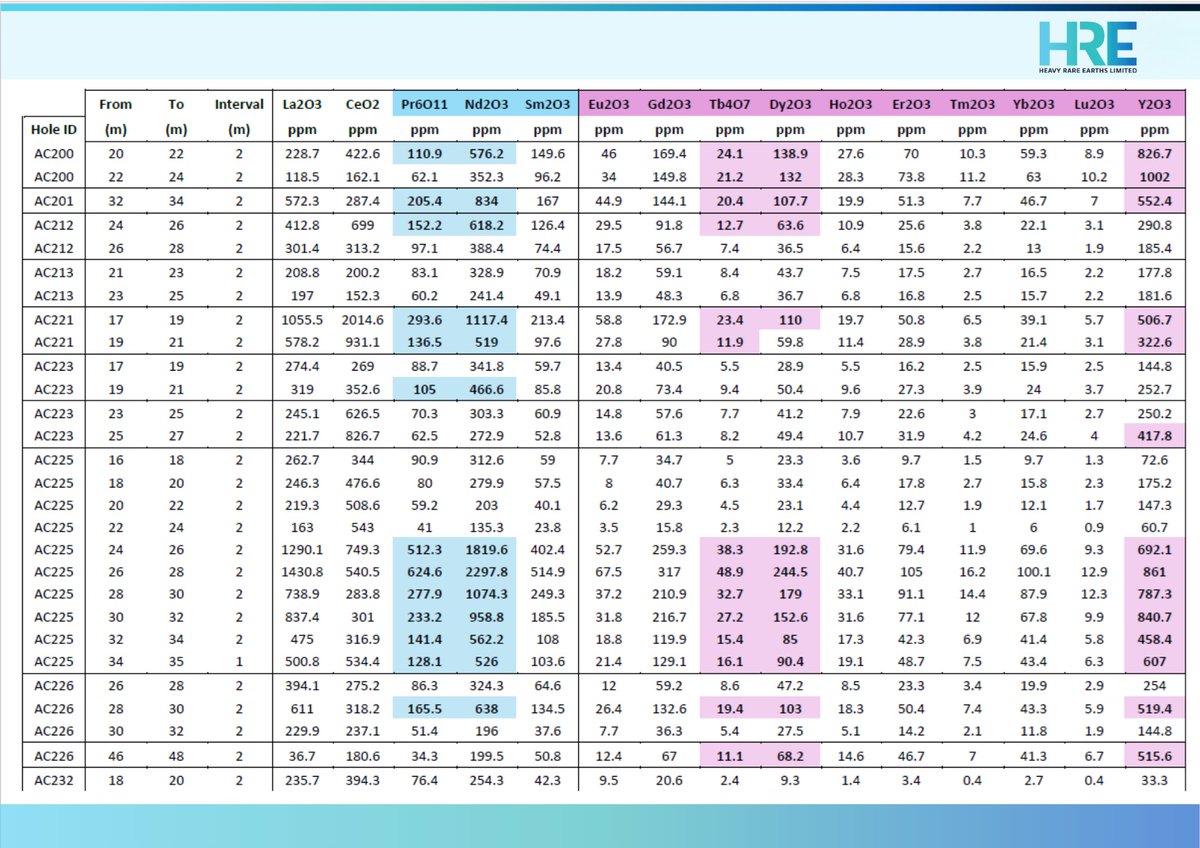Click the 'Yb2O3' column header
1200x848 pixels.
1033,104
